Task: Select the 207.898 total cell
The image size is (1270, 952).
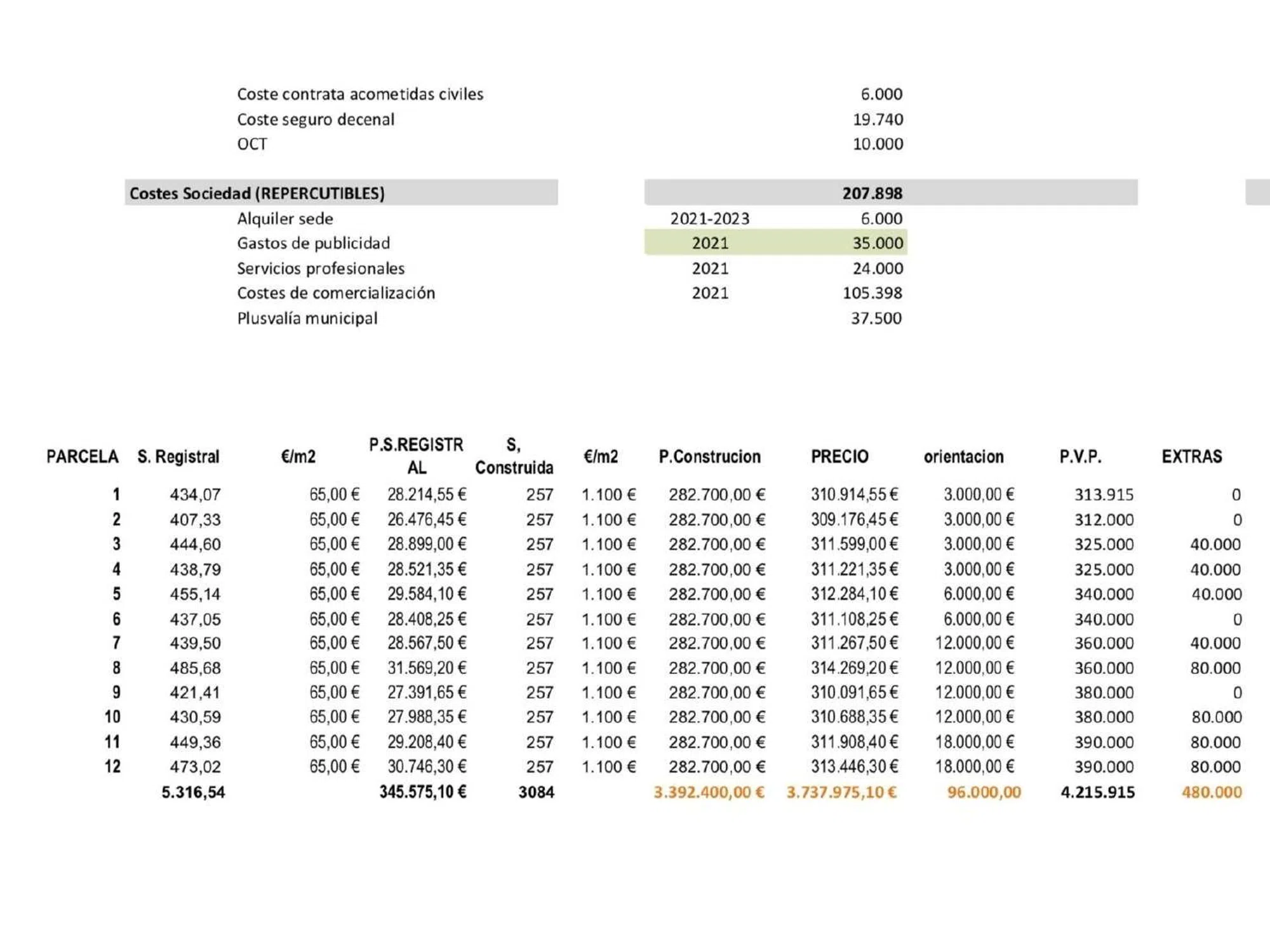Action: point(872,193)
